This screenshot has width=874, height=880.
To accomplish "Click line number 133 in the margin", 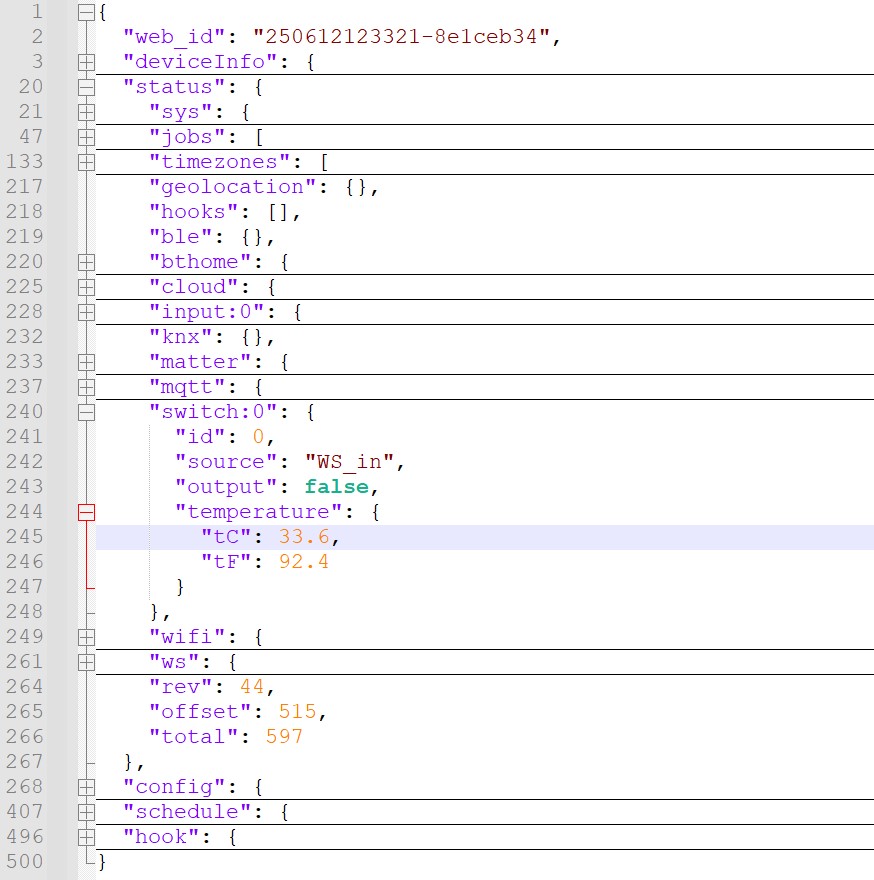I will [x=25, y=162].
